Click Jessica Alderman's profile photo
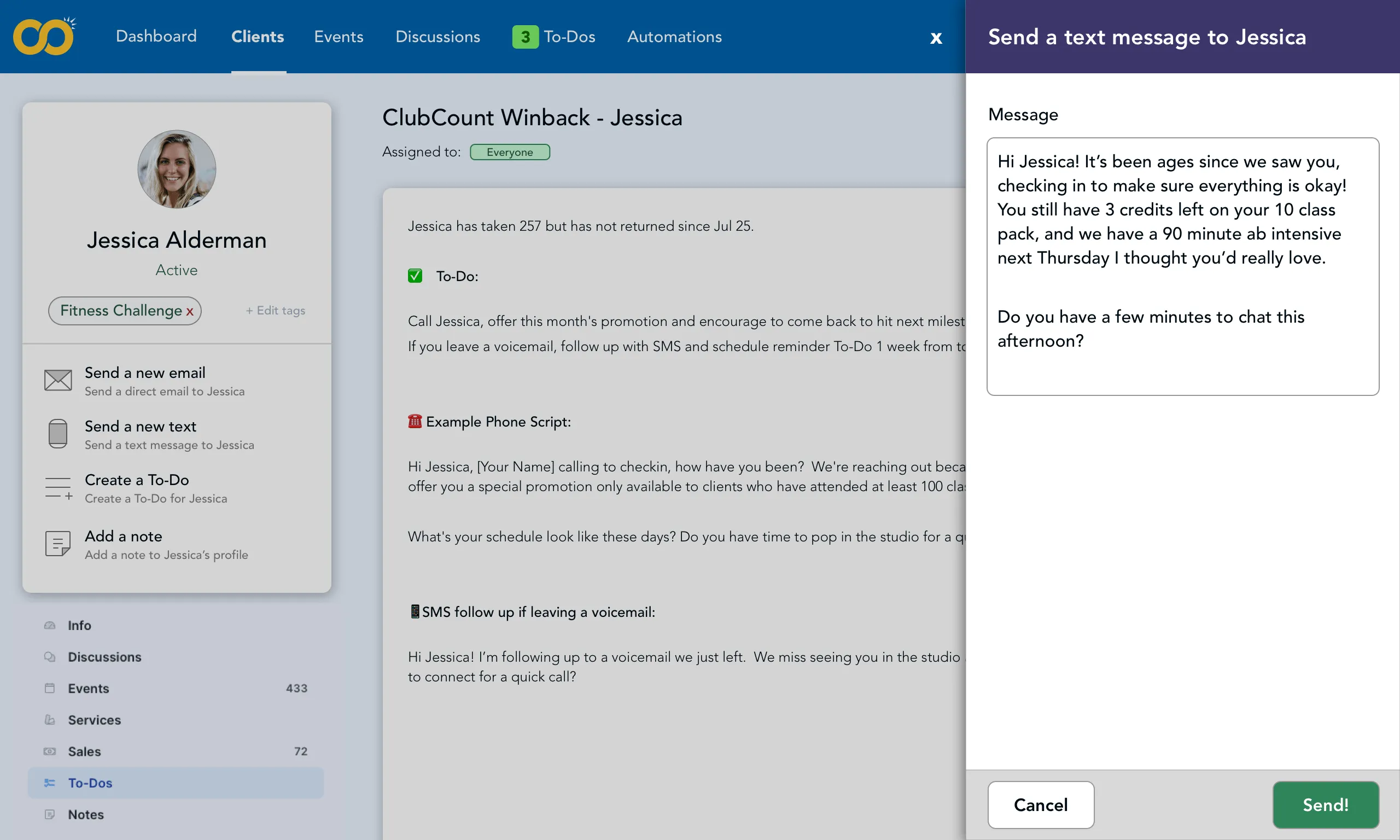Image resolution: width=1400 pixels, height=840 pixels. click(x=177, y=169)
